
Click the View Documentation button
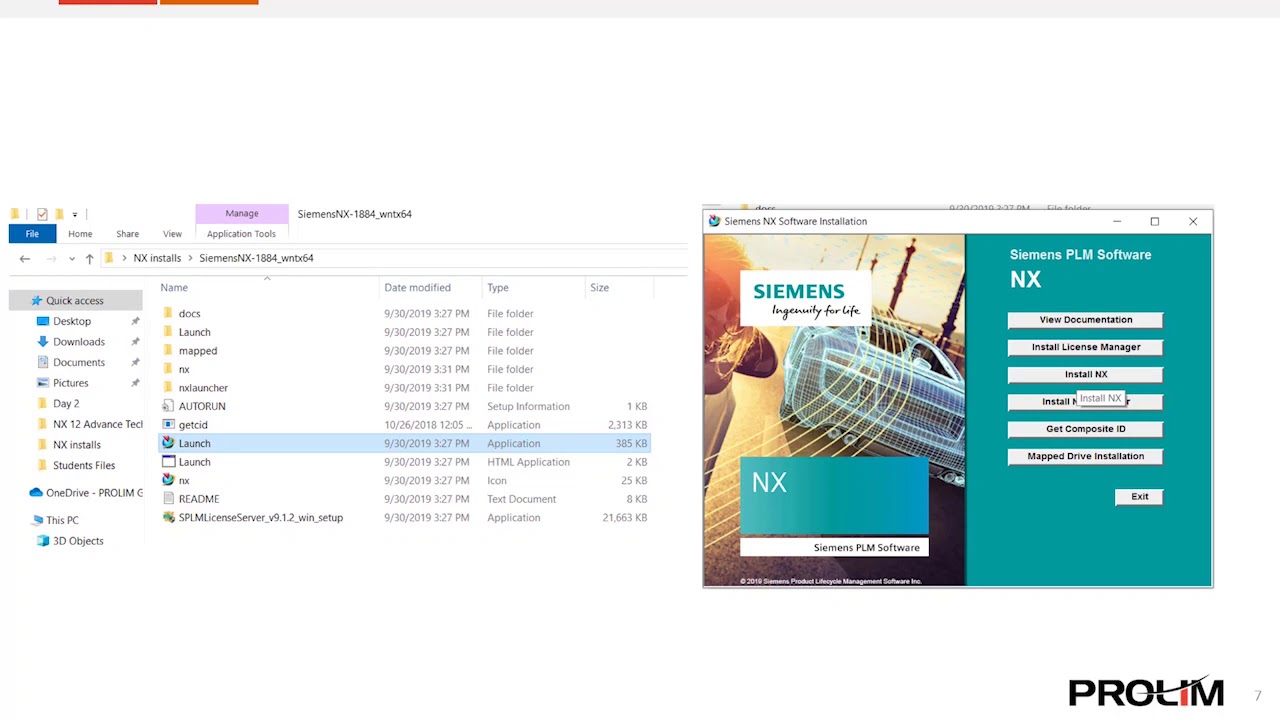[1085, 320]
